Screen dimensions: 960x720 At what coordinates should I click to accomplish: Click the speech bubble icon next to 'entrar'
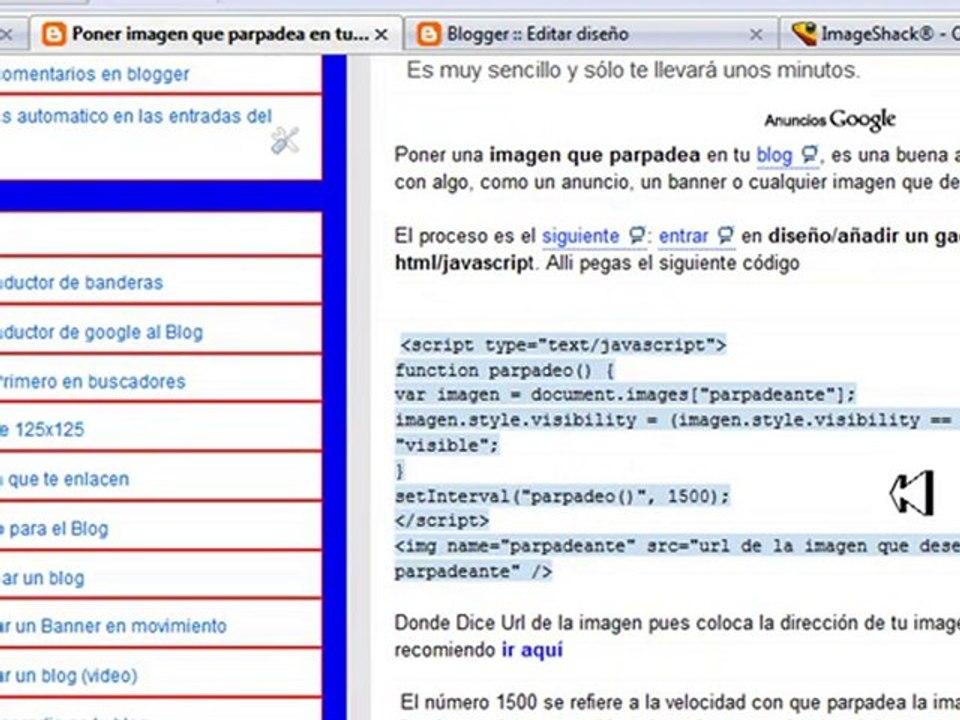[x=725, y=234]
